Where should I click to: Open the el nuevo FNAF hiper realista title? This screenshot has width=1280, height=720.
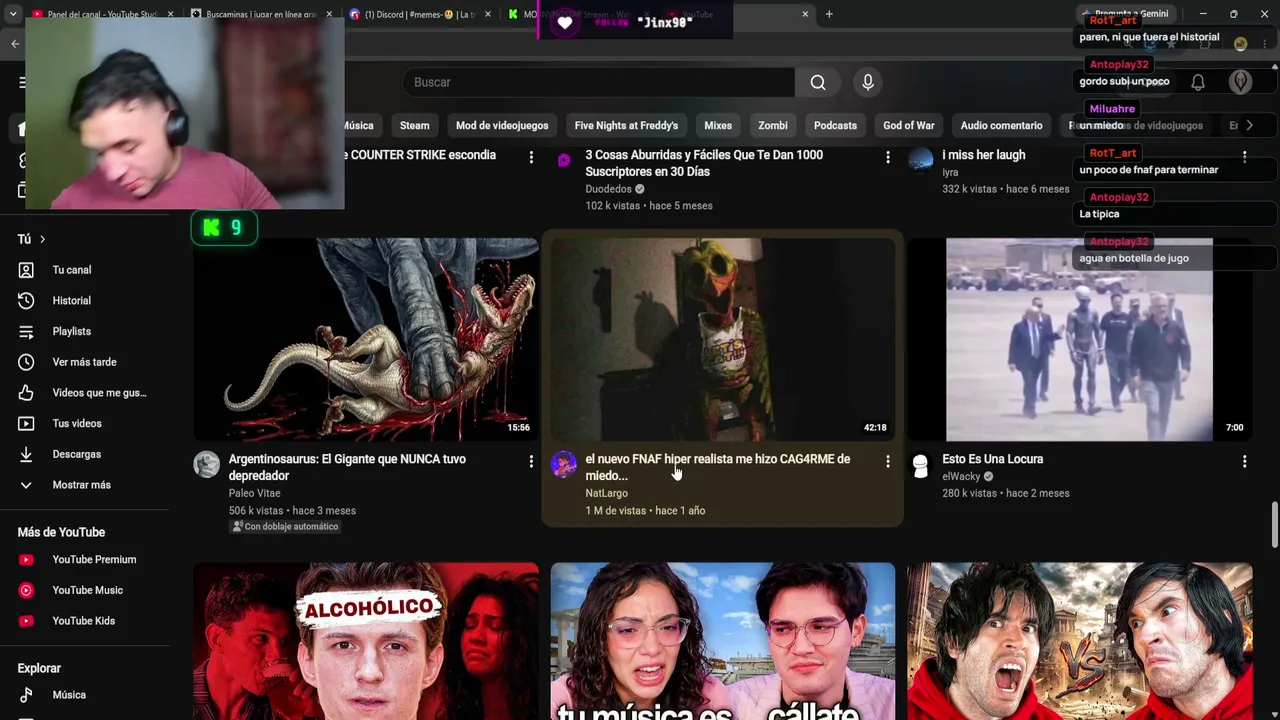[717, 467]
